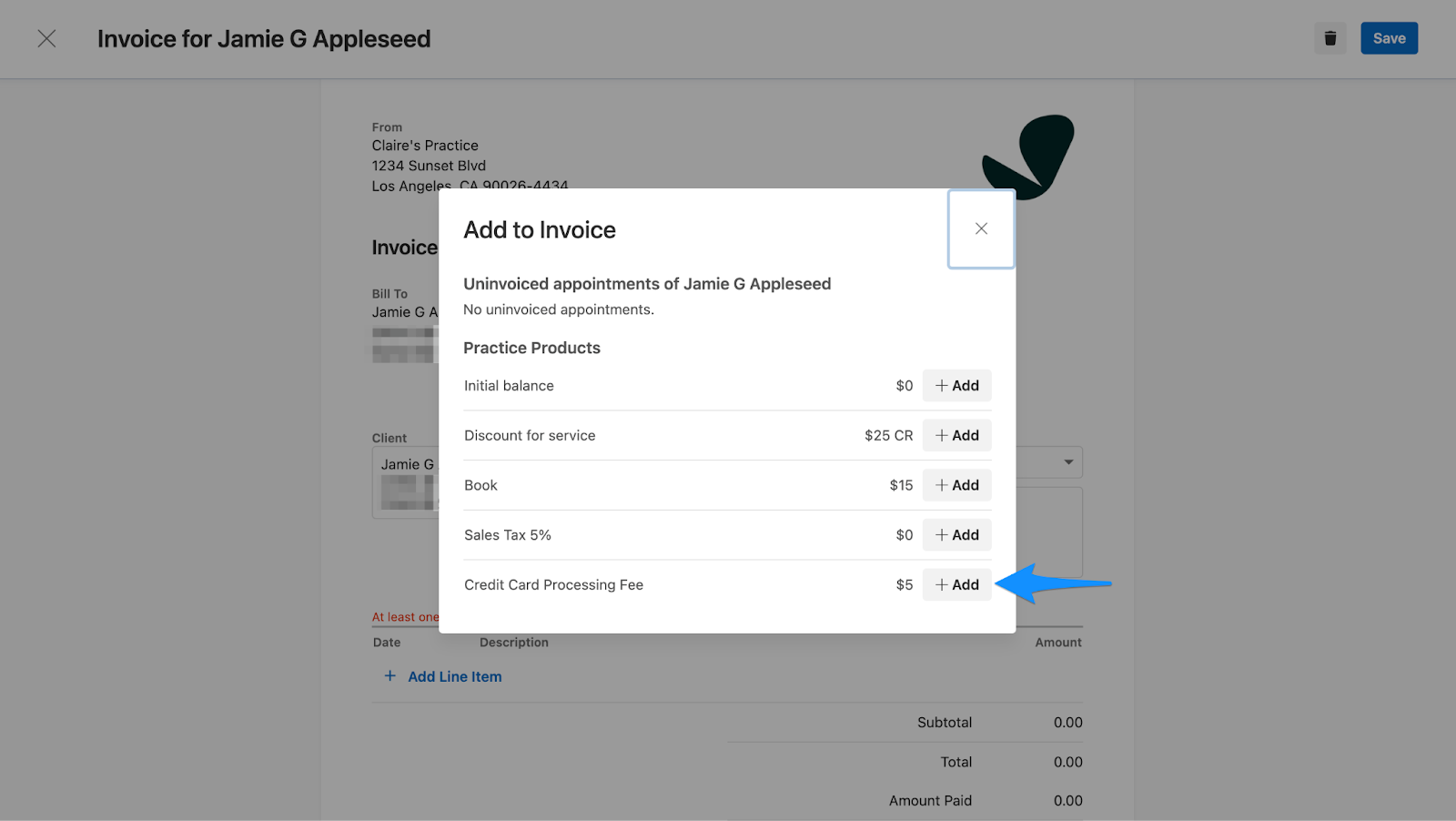Add Initial balance to the invoice
The height and width of the screenshot is (821, 1456).
[956, 386]
